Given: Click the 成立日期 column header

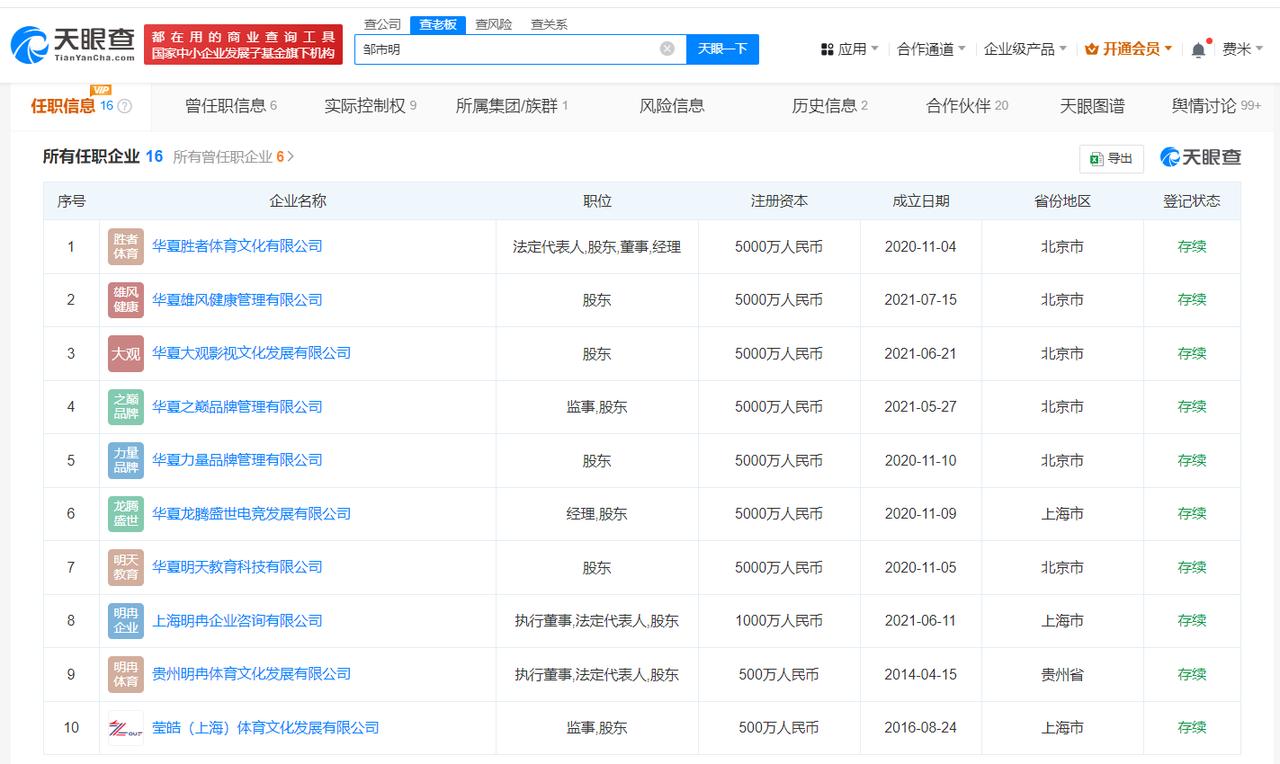Looking at the screenshot, I should click(x=921, y=201).
